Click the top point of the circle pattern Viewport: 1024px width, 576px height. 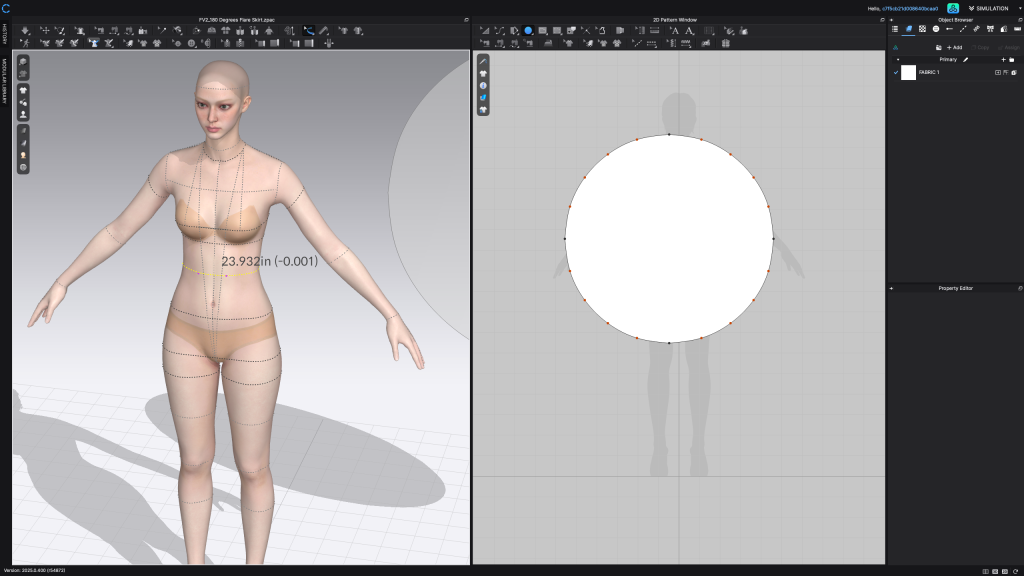point(669,135)
